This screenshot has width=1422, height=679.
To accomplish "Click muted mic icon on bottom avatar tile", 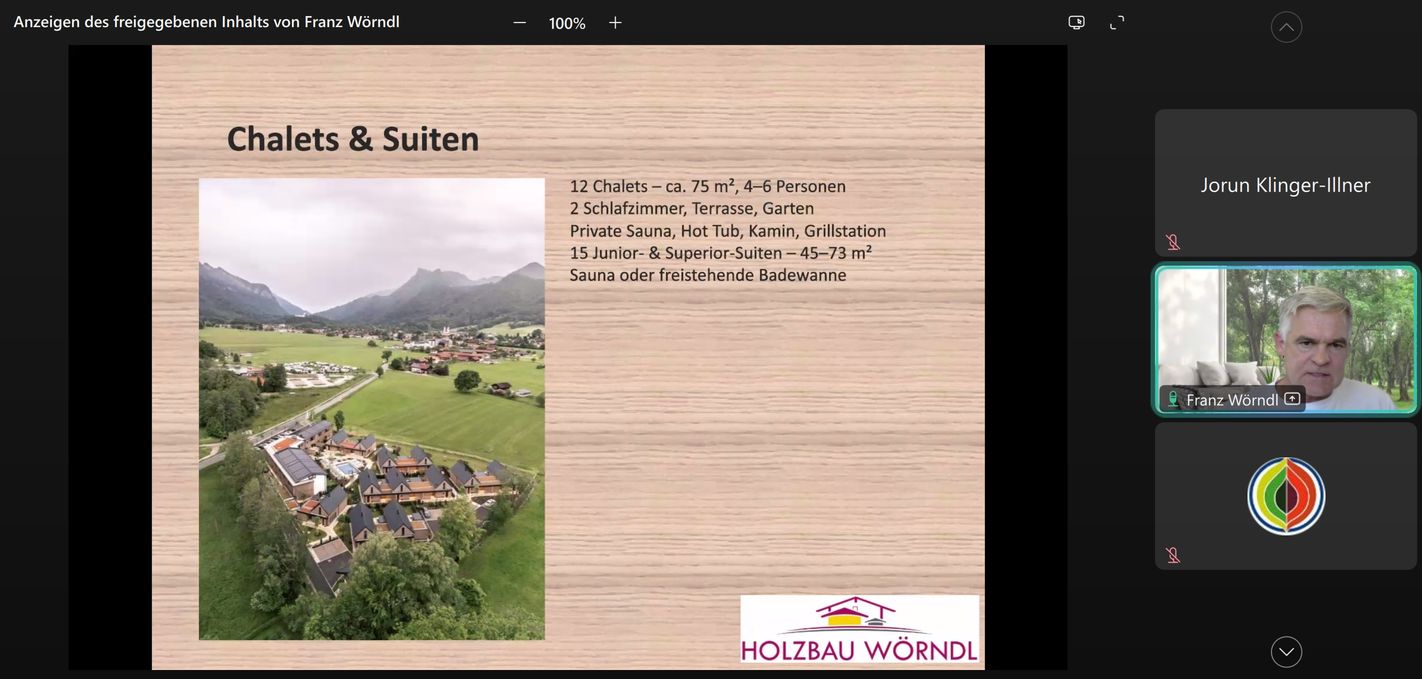I will tap(1173, 555).
